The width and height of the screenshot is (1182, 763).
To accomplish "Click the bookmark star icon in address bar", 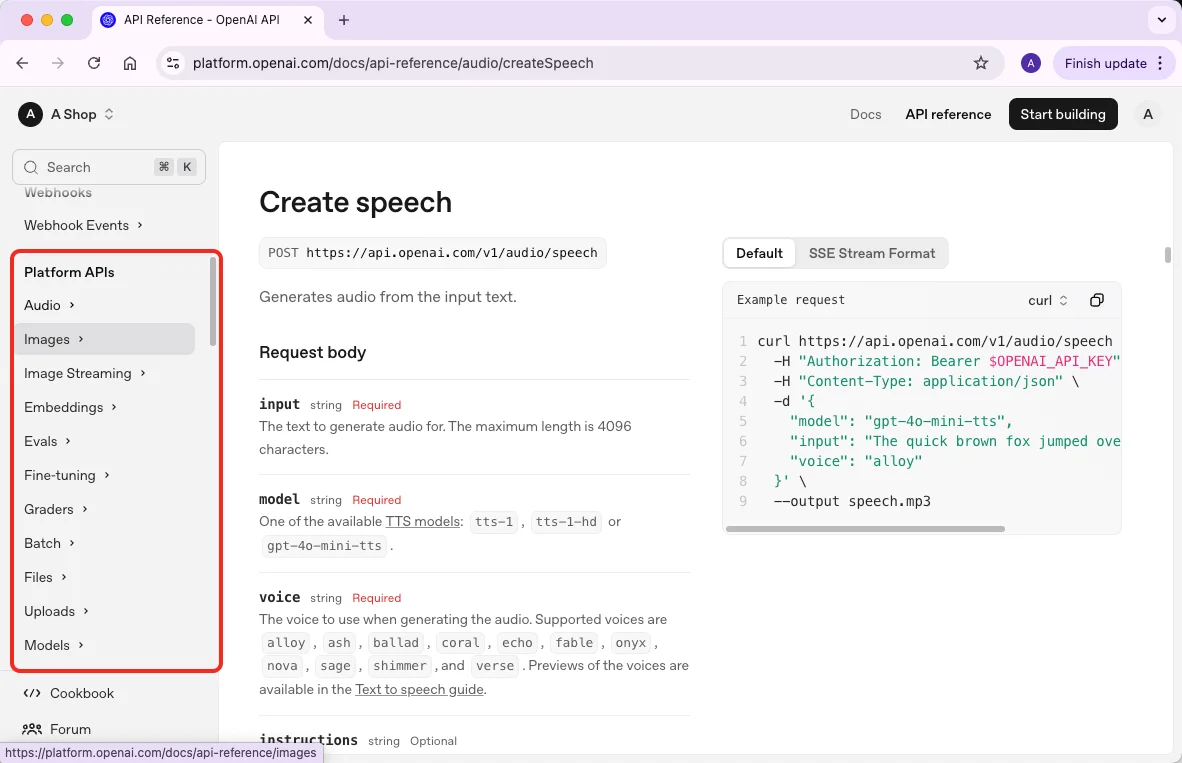I will (981, 63).
